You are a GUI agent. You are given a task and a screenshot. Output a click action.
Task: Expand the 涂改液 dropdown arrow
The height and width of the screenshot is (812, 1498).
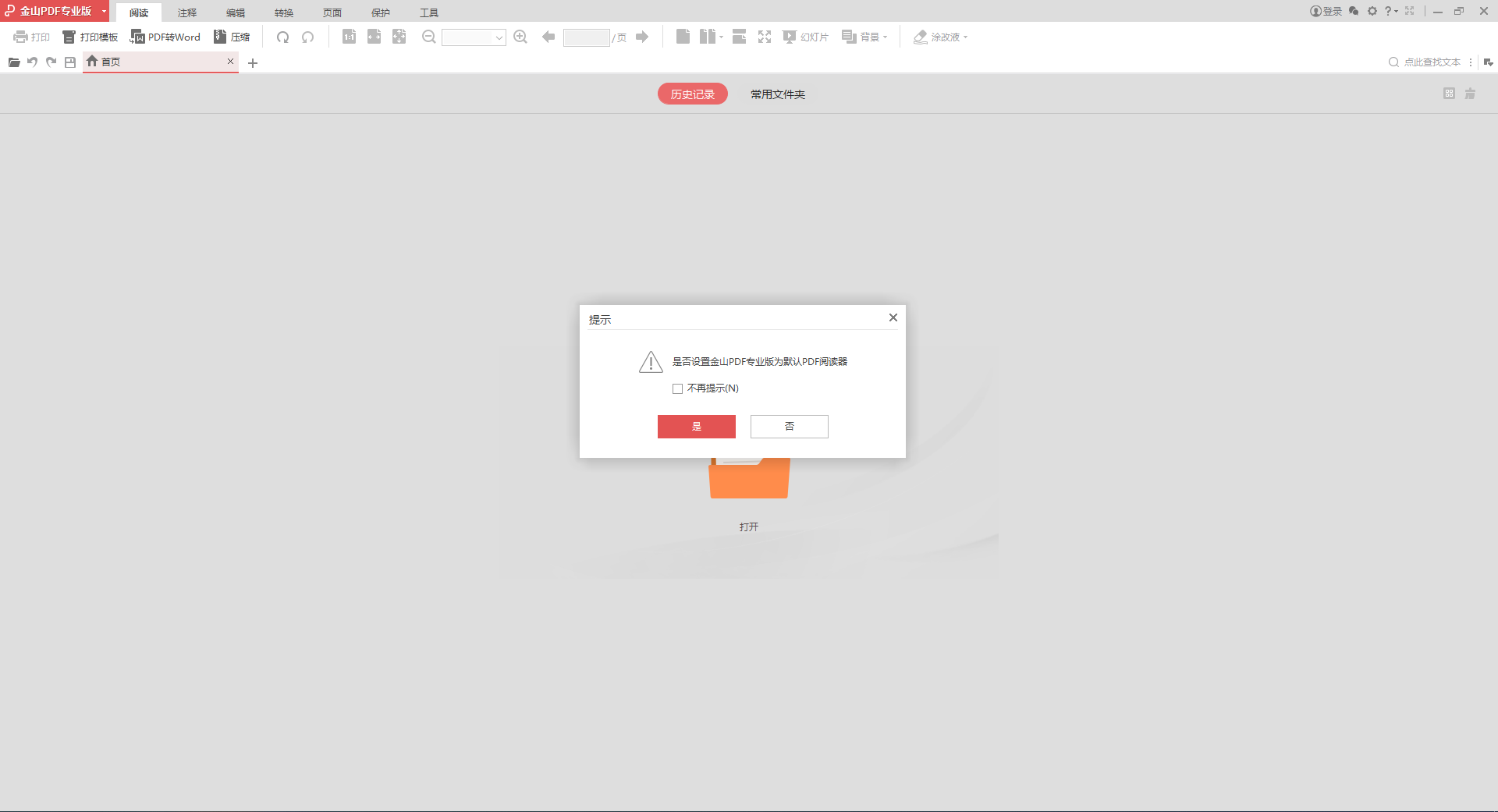click(966, 37)
